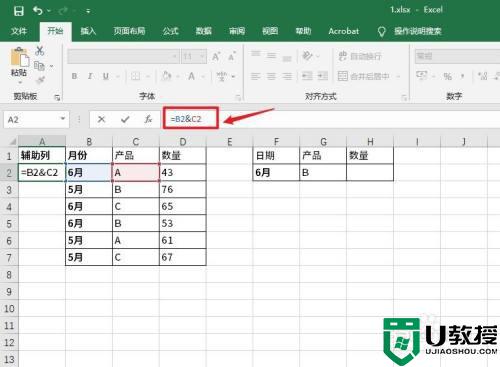Select row 5 header
The height and width of the screenshot is (367, 500).
(x=9, y=224)
